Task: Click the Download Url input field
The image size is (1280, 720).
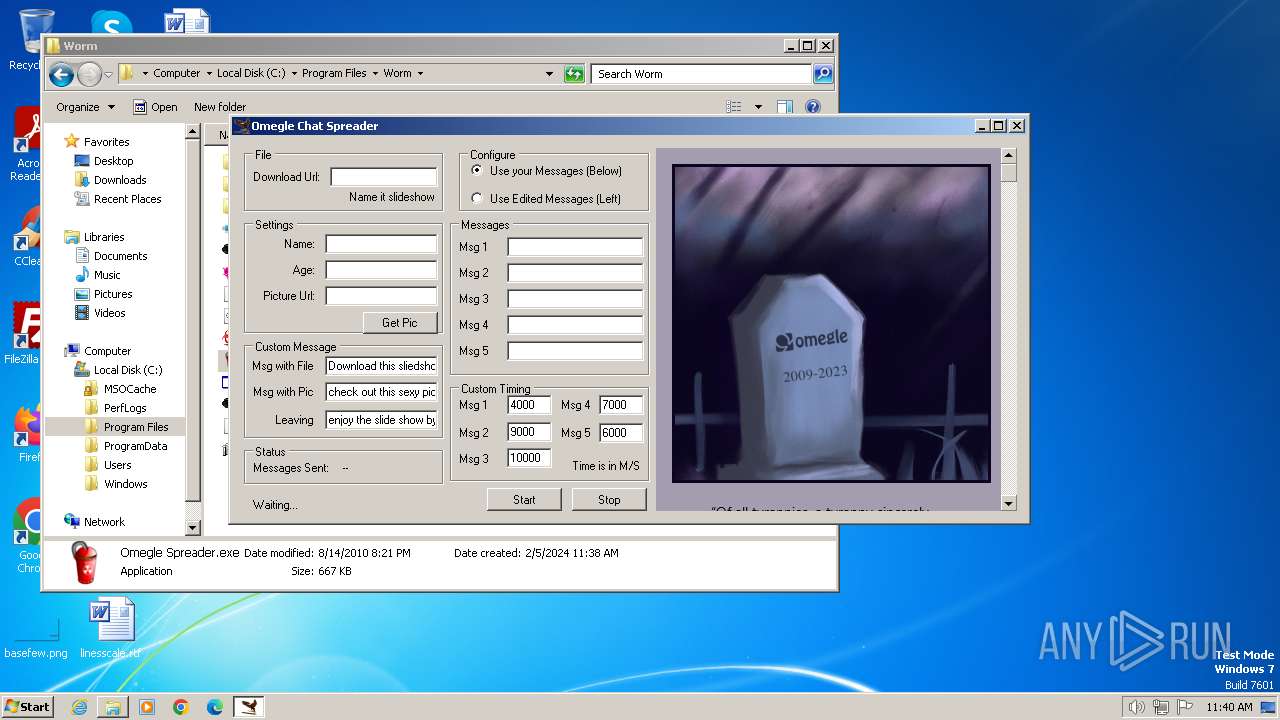Action: [384, 177]
